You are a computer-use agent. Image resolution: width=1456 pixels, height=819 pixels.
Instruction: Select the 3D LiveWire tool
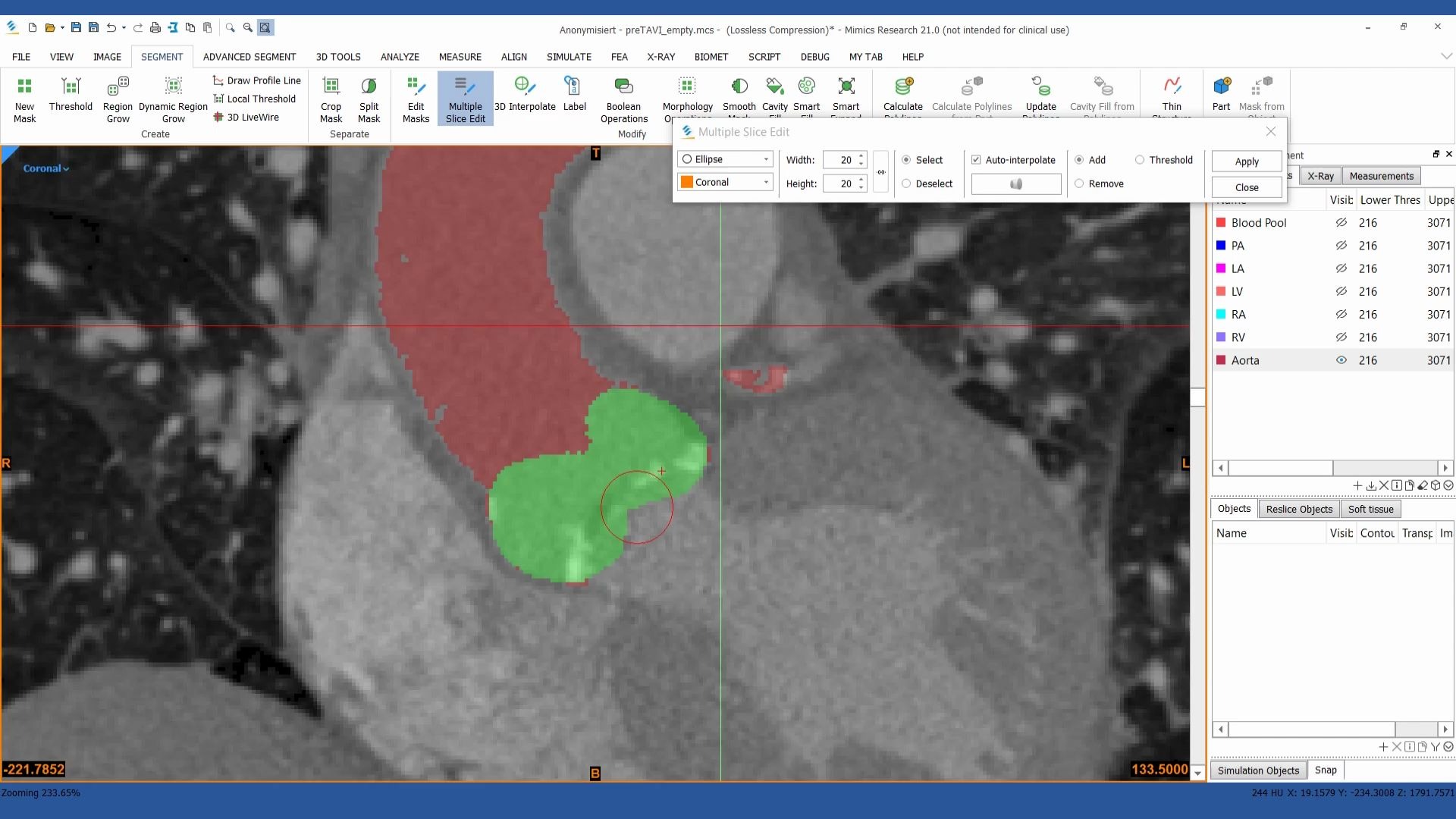(253, 118)
